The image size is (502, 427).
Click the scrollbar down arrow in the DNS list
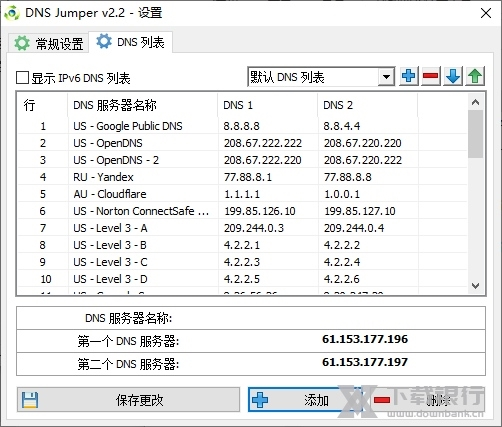click(476, 286)
